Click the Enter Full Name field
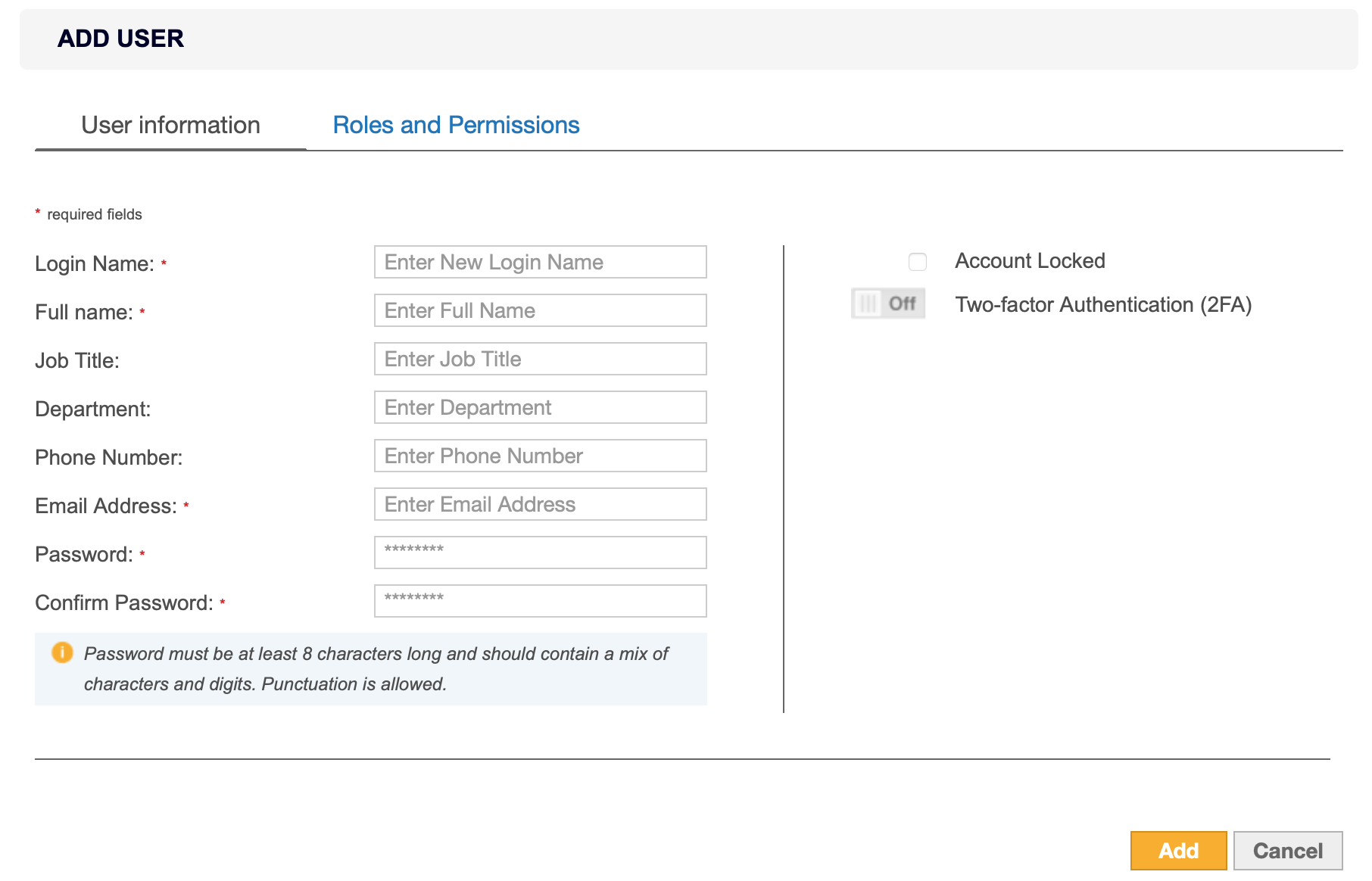The width and height of the screenshot is (1372, 881). click(539, 310)
